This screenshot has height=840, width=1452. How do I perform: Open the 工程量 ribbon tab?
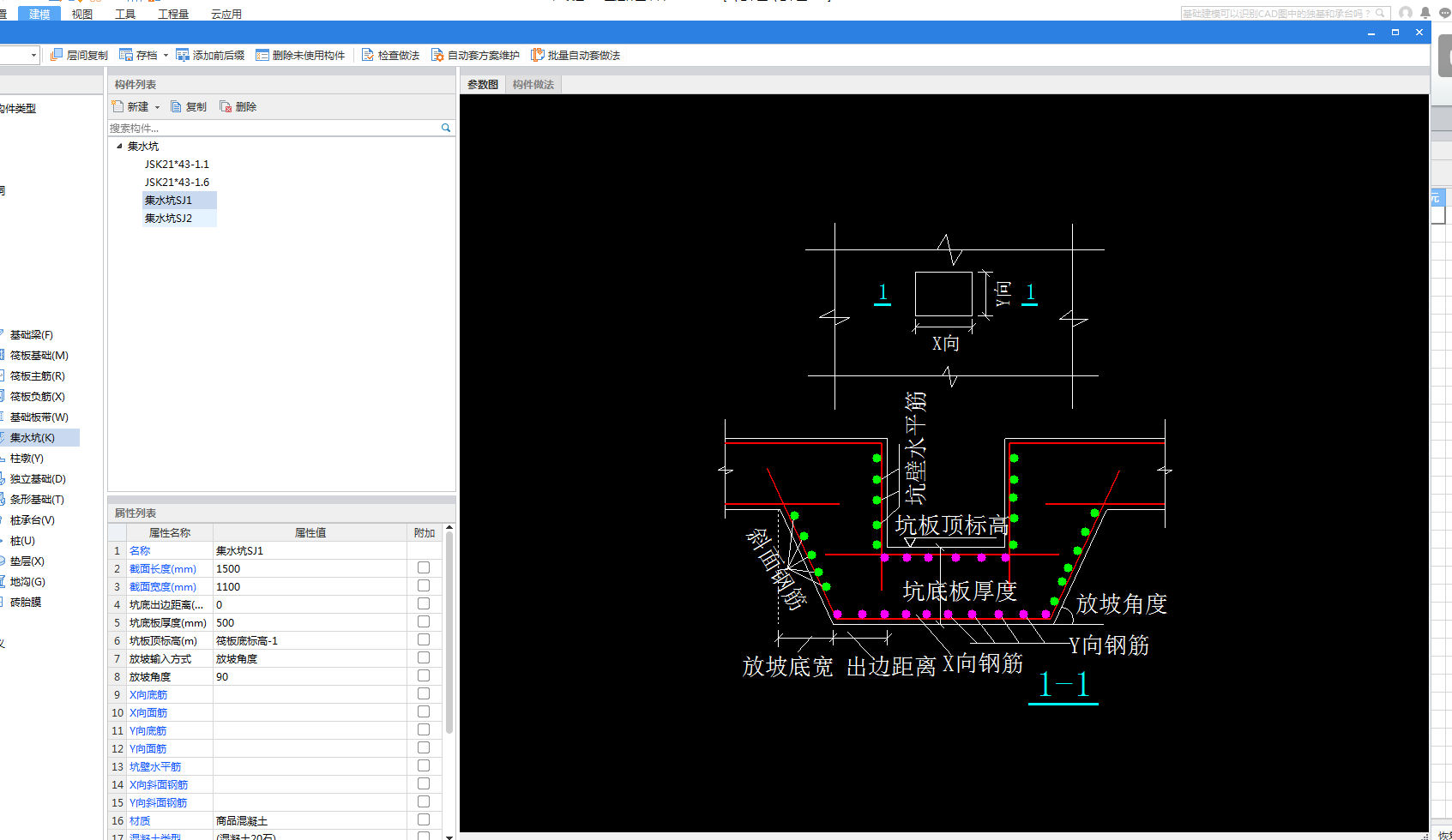(173, 14)
